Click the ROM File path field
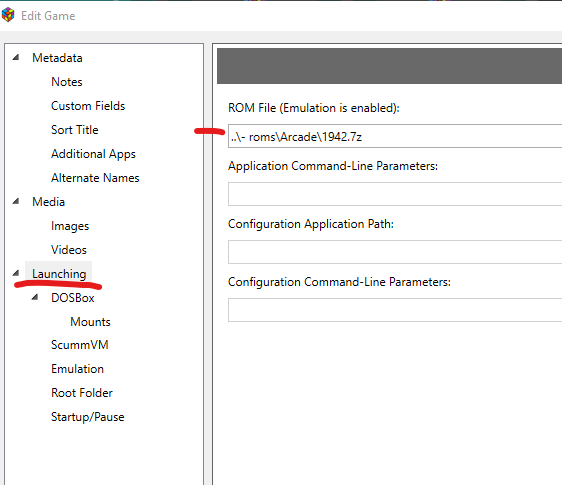The width and height of the screenshot is (562, 485). pos(395,136)
